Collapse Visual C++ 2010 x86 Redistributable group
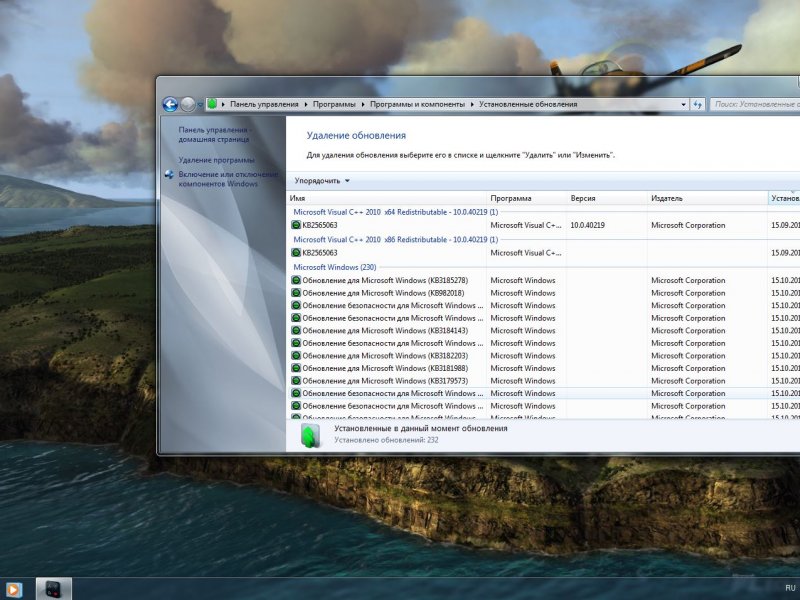The image size is (800, 600). pyautogui.click(x=395, y=239)
